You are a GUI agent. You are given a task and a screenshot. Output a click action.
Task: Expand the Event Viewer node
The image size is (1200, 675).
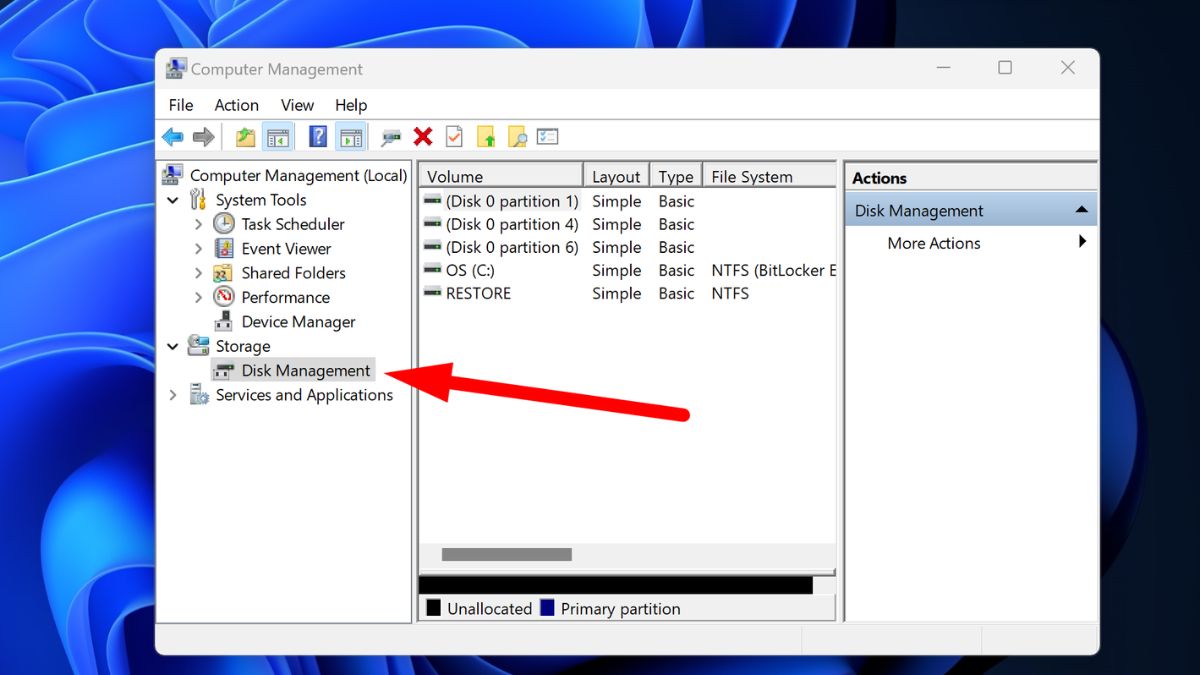click(198, 248)
